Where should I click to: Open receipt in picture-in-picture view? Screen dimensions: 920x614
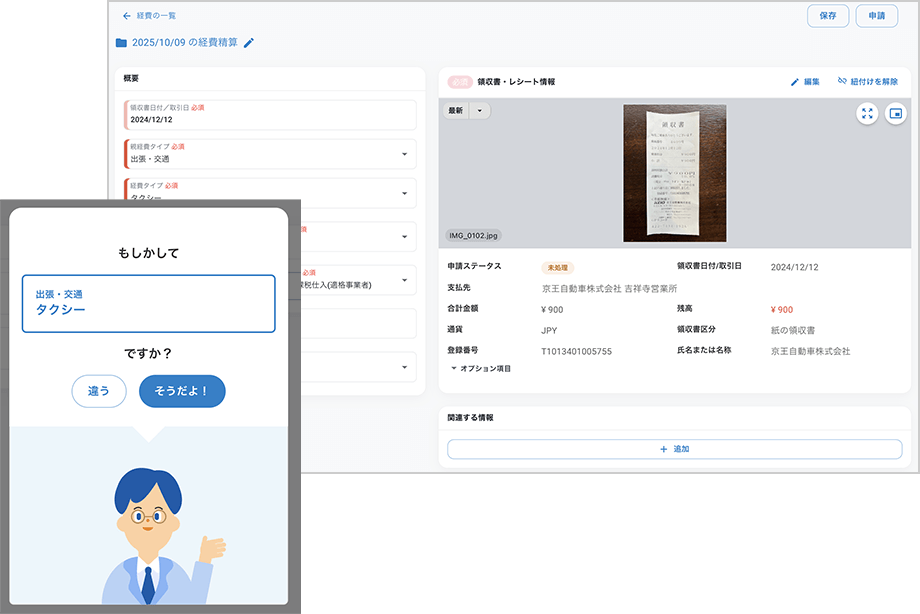pos(895,113)
